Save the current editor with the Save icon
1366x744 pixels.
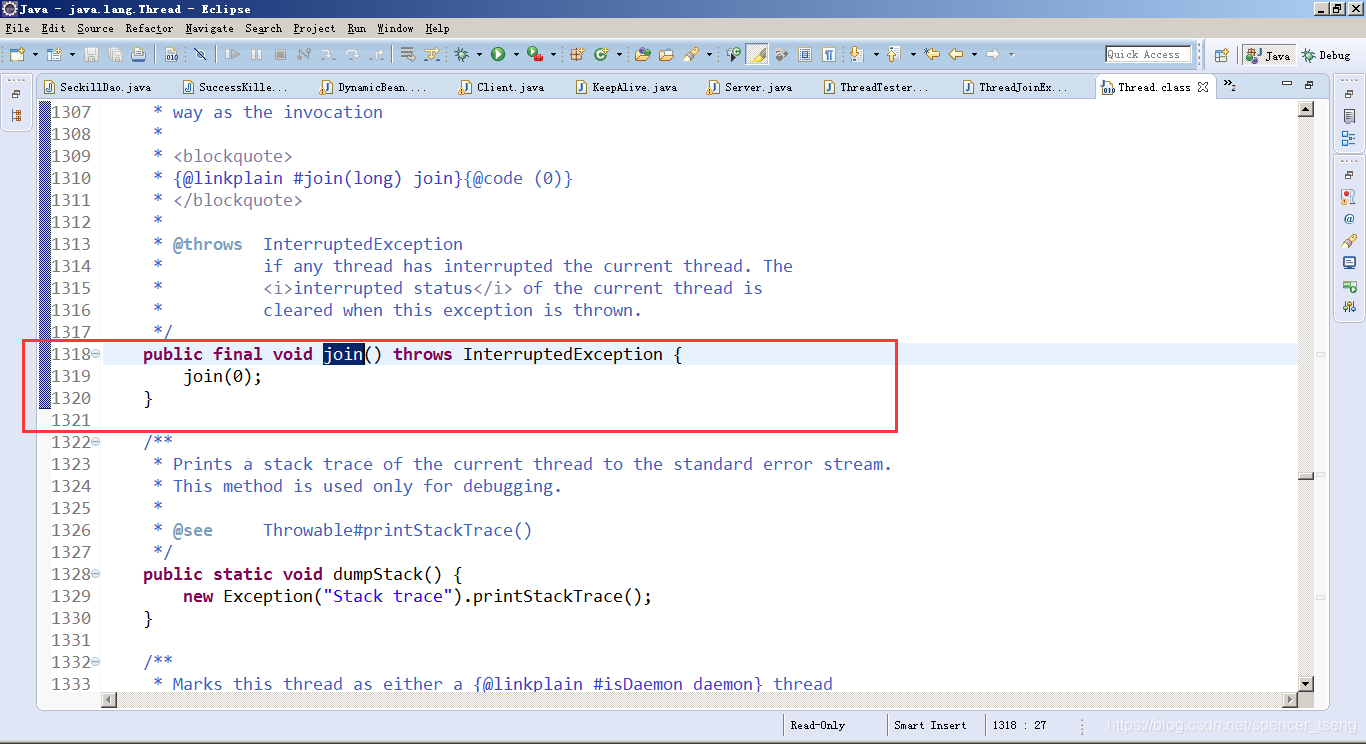(92, 55)
